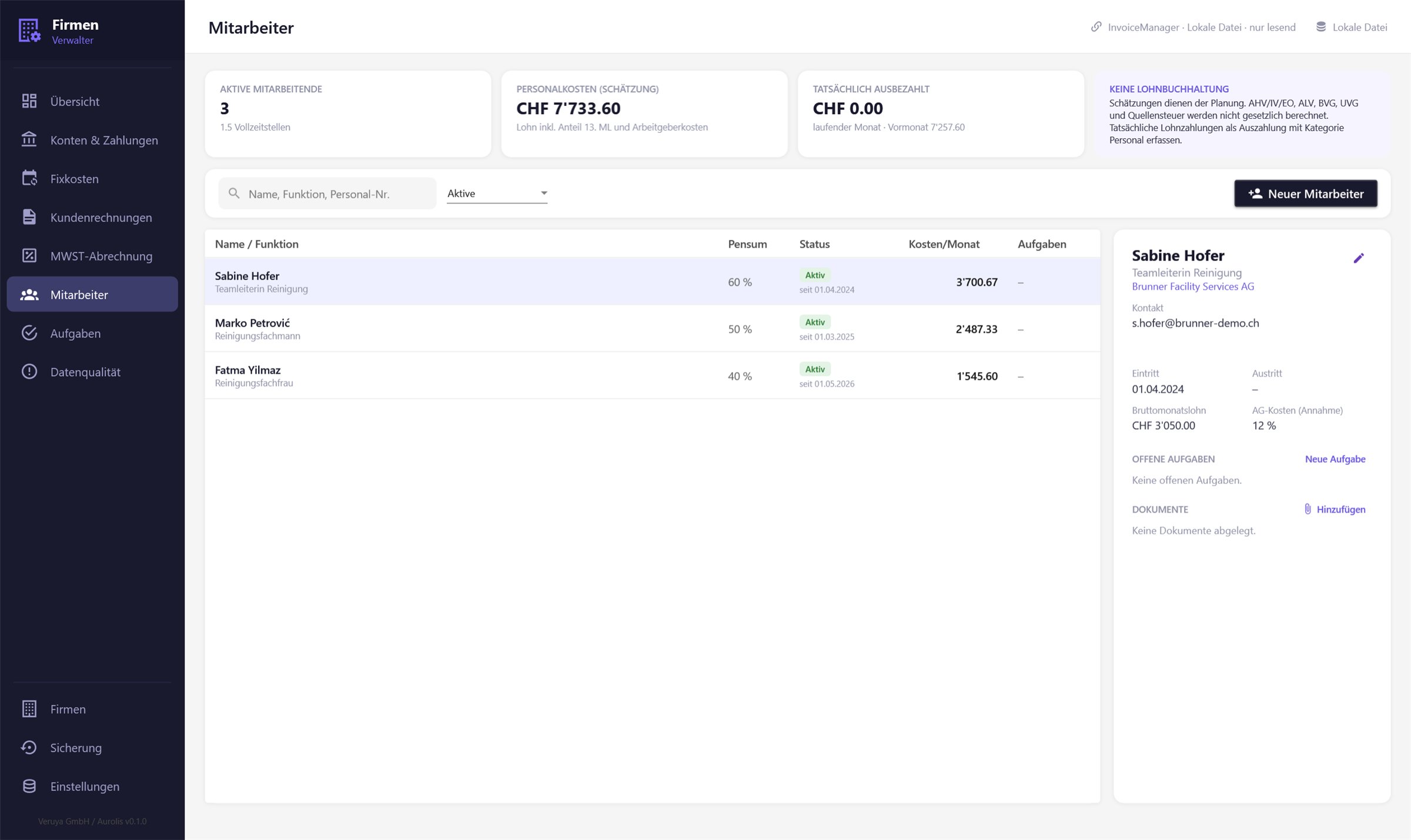Image resolution: width=1411 pixels, height=840 pixels.
Task: Click the link icon next to InvoiceManager
Action: 1096,27
